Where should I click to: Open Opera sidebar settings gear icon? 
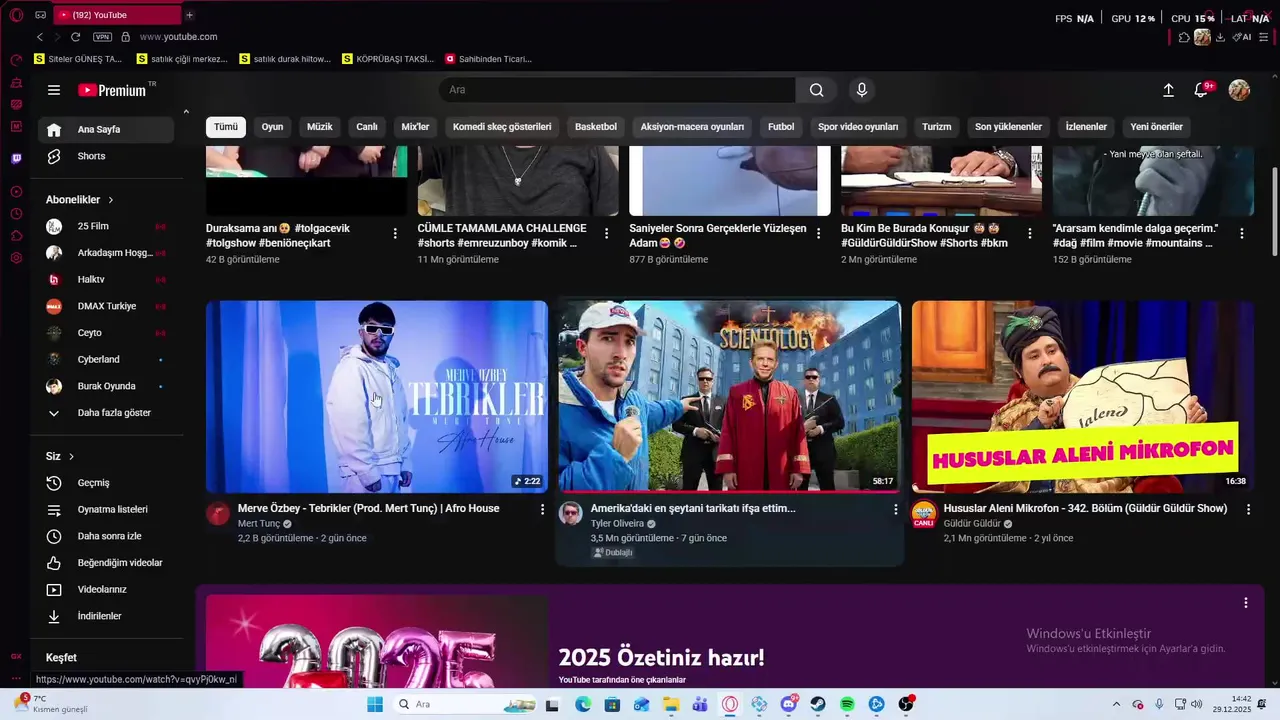(16, 258)
